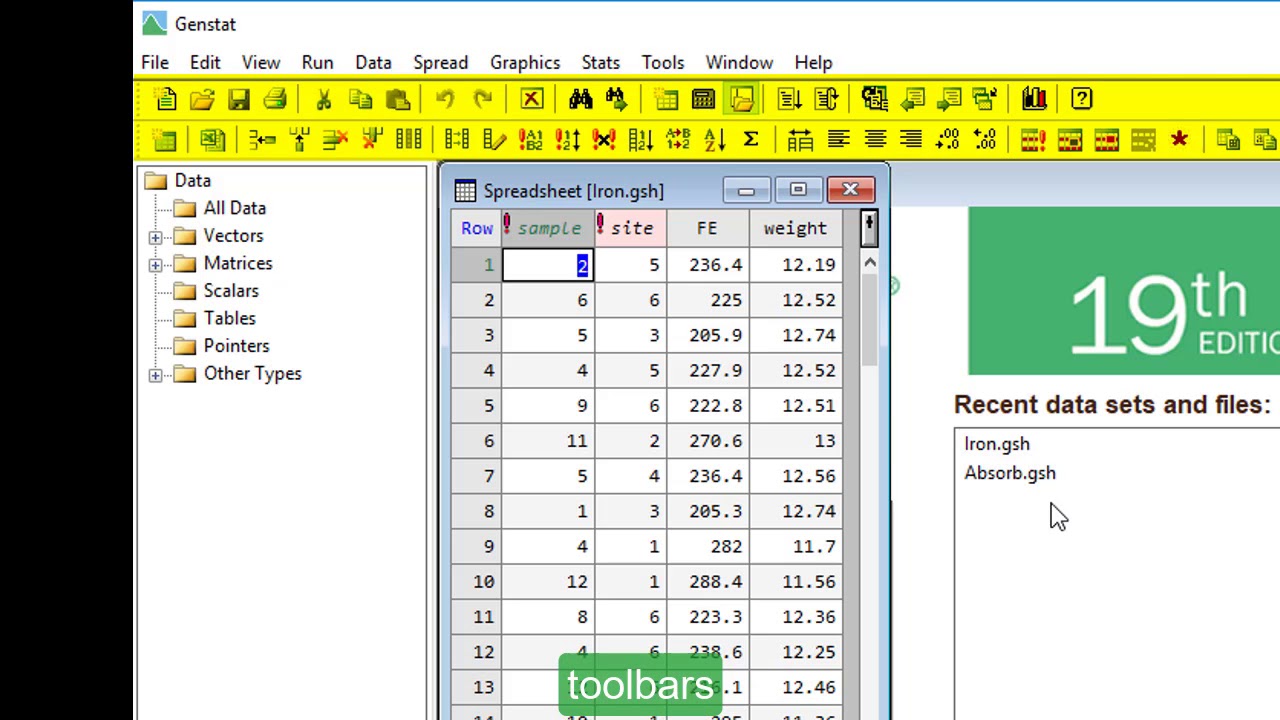The image size is (1280, 720).
Task: Click the new spreadsheet grid icon in top toolbar
Action: point(666,99)
